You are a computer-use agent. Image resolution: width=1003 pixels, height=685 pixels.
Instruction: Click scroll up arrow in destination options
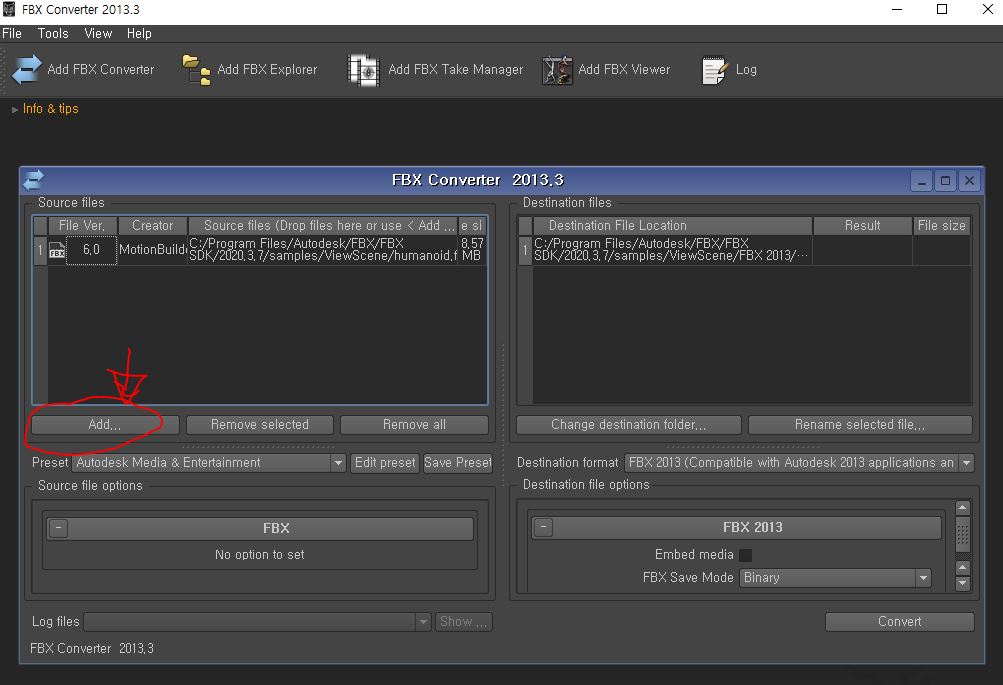click(x=963, y=508)
